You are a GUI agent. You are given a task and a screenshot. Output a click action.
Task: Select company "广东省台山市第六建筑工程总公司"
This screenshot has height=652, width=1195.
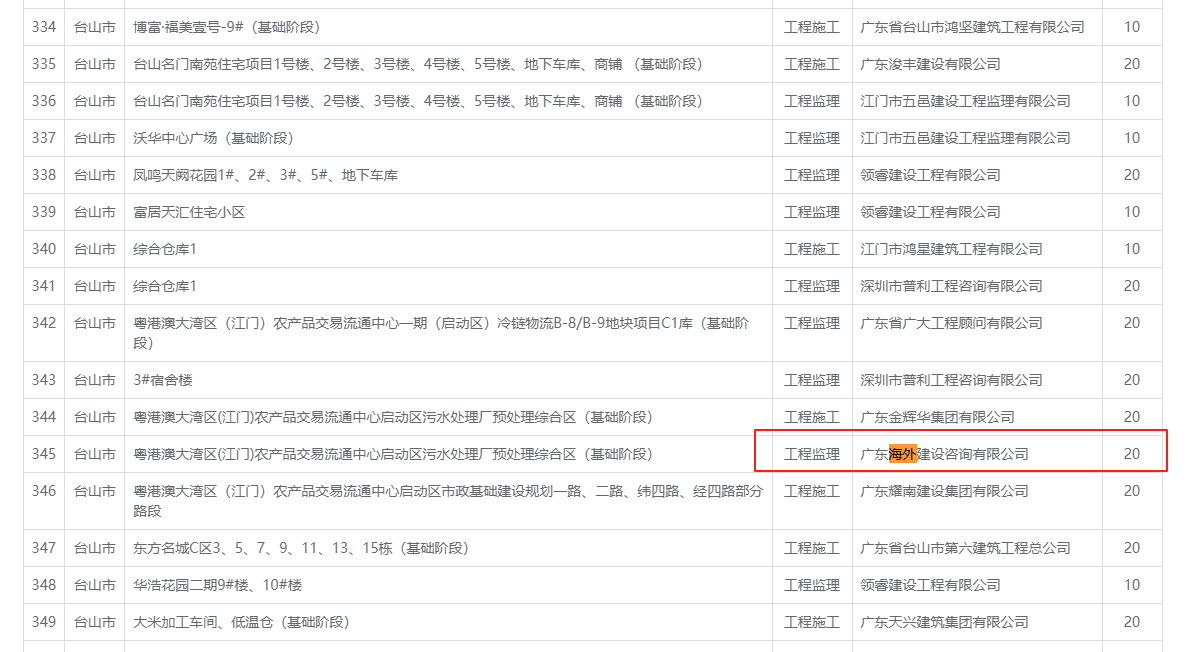[965, 548]
